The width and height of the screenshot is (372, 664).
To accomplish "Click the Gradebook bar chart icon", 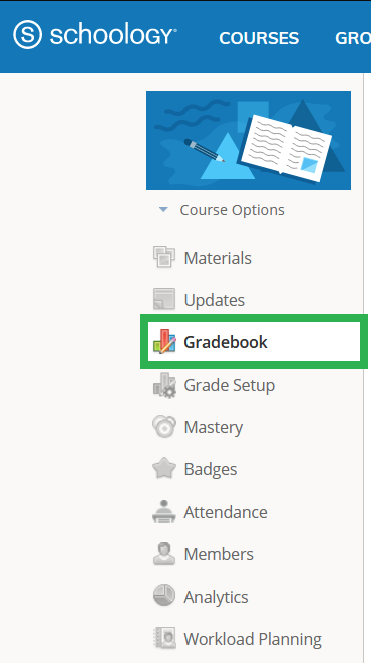I will pyautogui.click(x=164, y=342).
